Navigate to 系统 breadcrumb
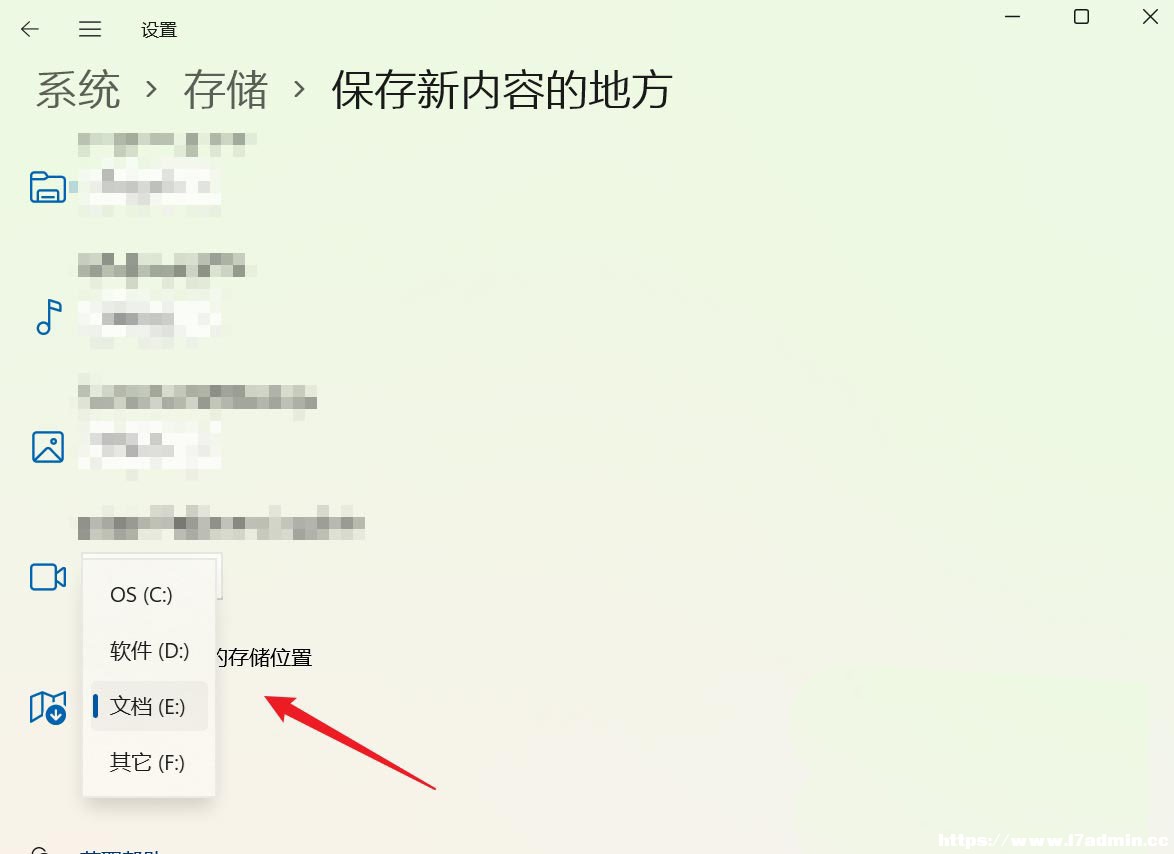 point(78,90)
